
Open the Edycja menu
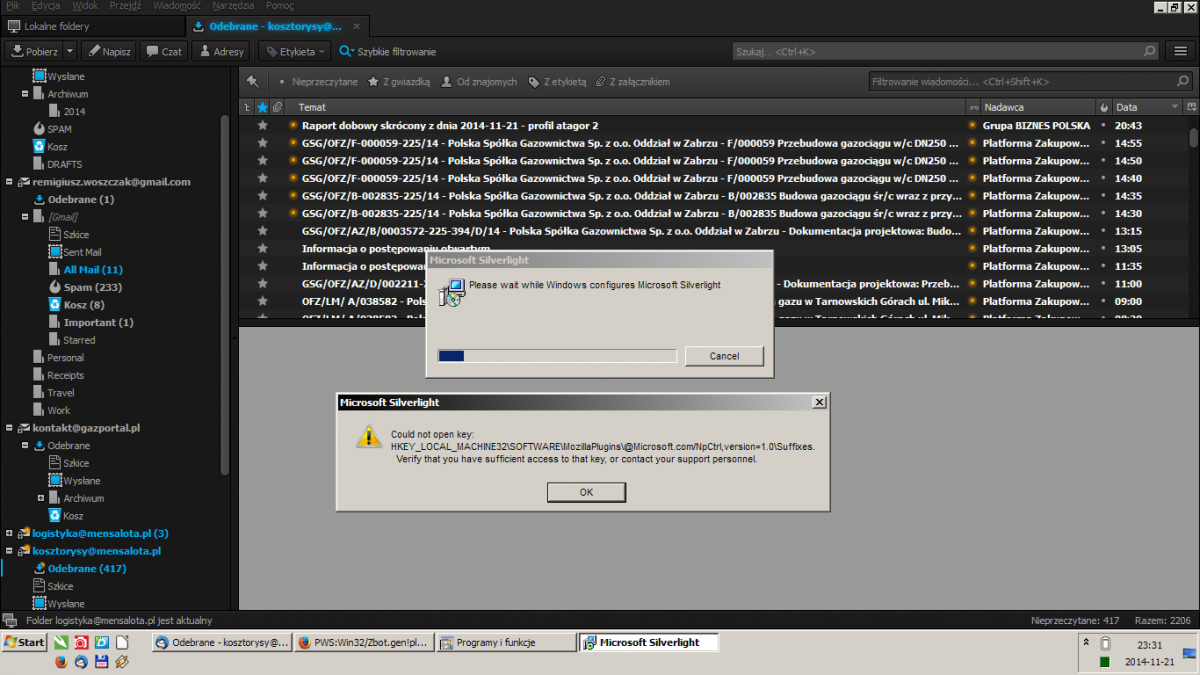pyautogui.click(x=46, y=6)
